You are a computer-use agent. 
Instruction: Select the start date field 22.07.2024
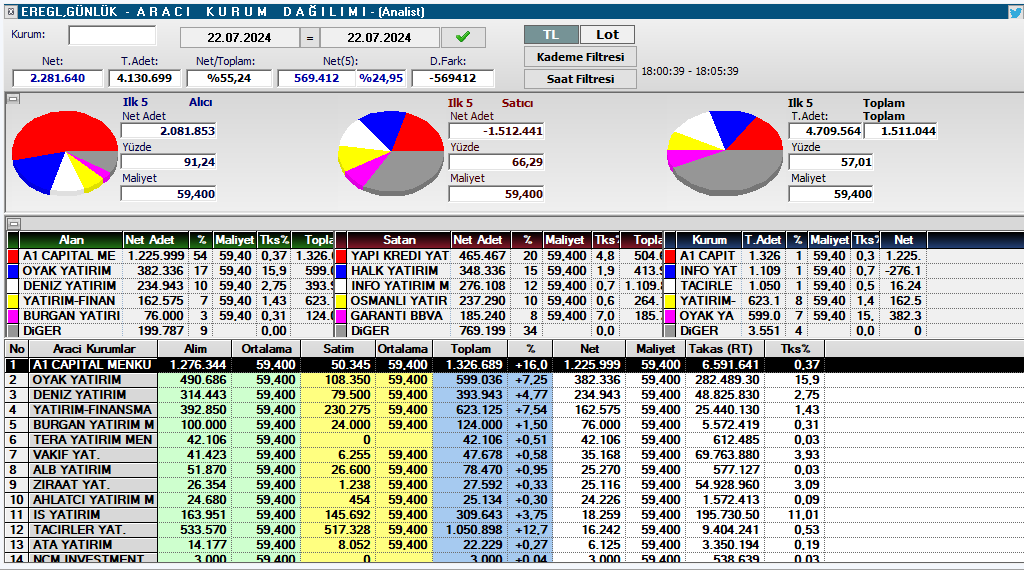point(239,38)
